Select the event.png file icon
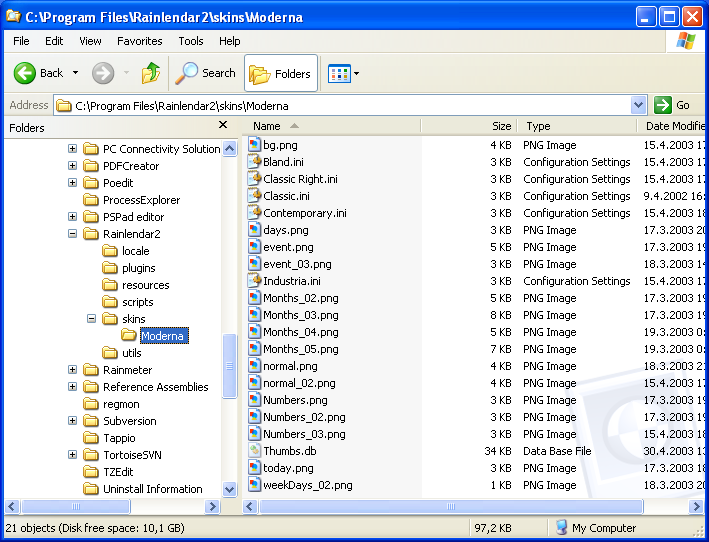Screen dimensions: 709x542 click(255, 247)
